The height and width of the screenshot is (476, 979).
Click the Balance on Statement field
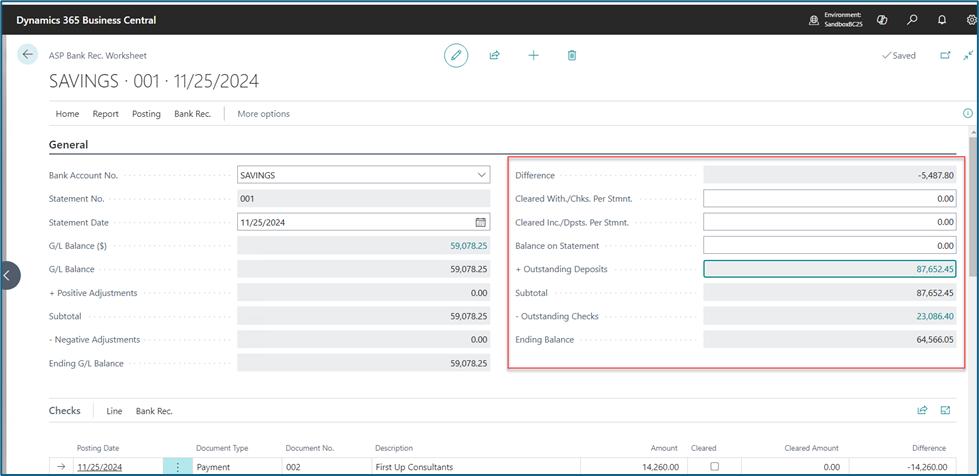pyautogui.click(x=830, y=245)
